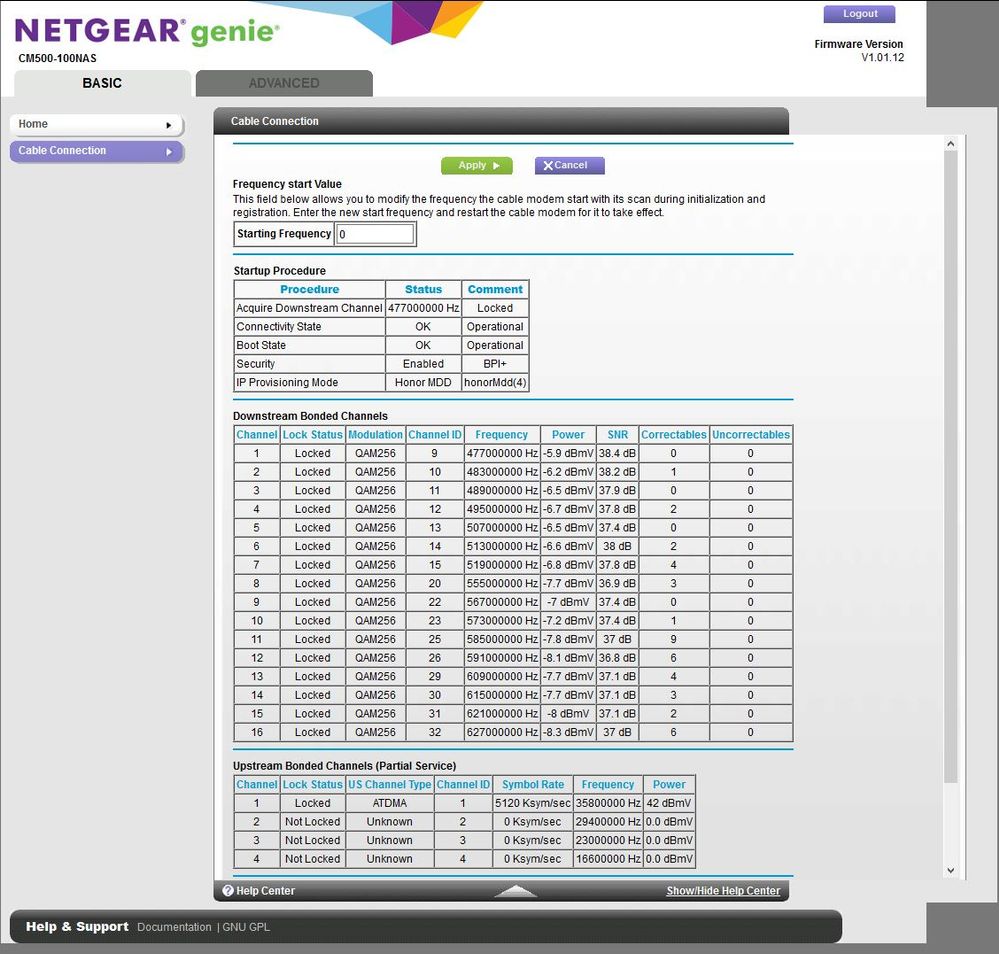Click the scrollbar up arrow
The image size is (999, 954).
point(951,144)
